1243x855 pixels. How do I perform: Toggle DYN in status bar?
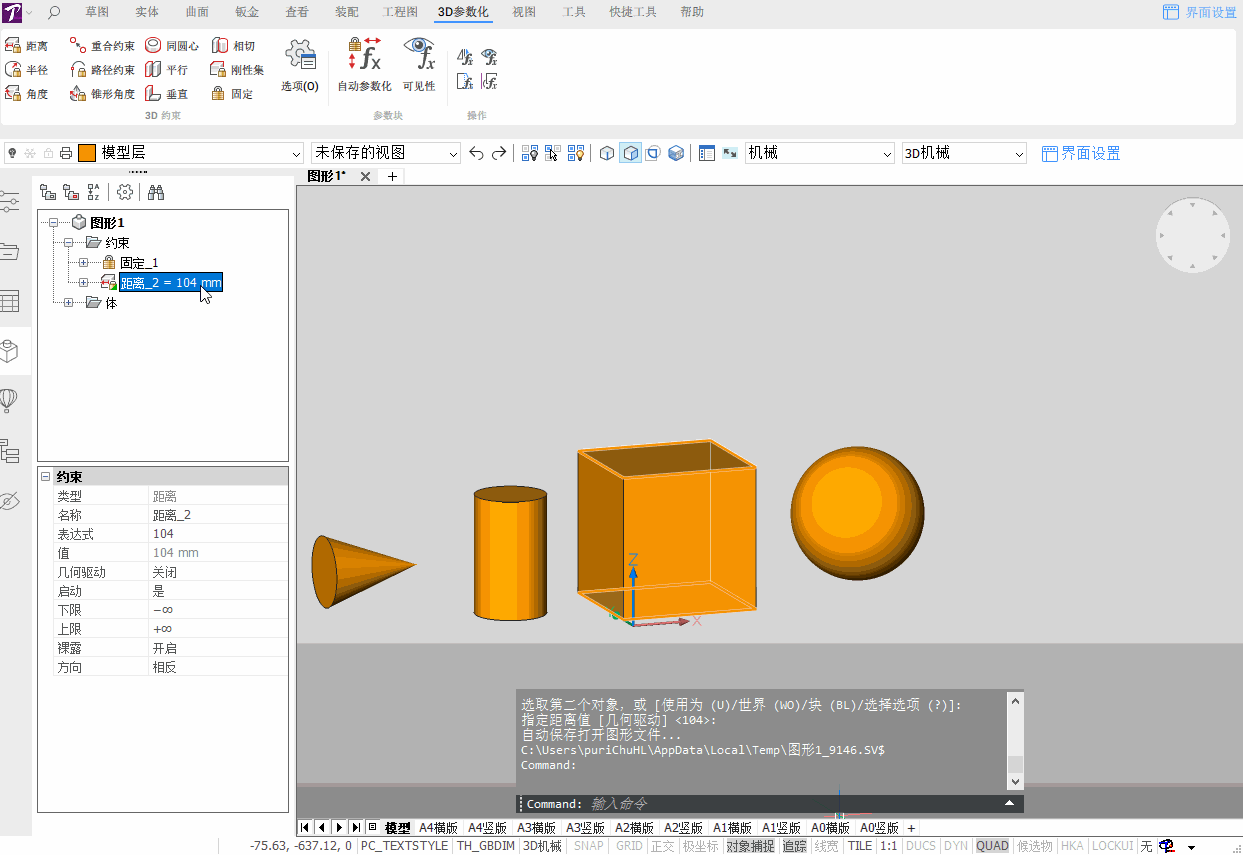[x=956, y=846]
